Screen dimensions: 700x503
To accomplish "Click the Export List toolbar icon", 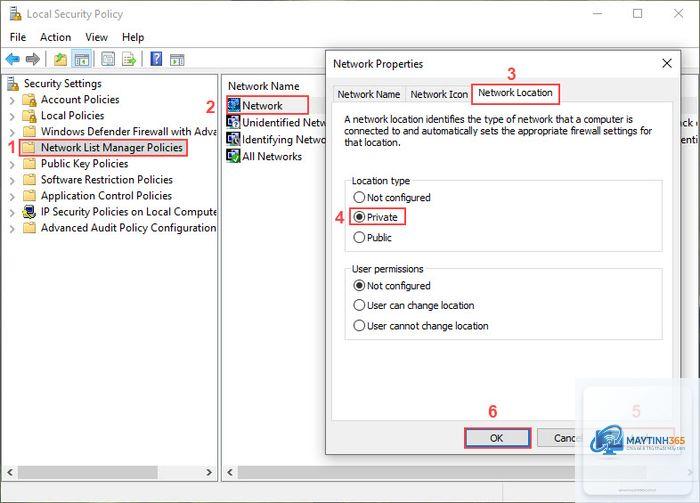I will point(129,59).
